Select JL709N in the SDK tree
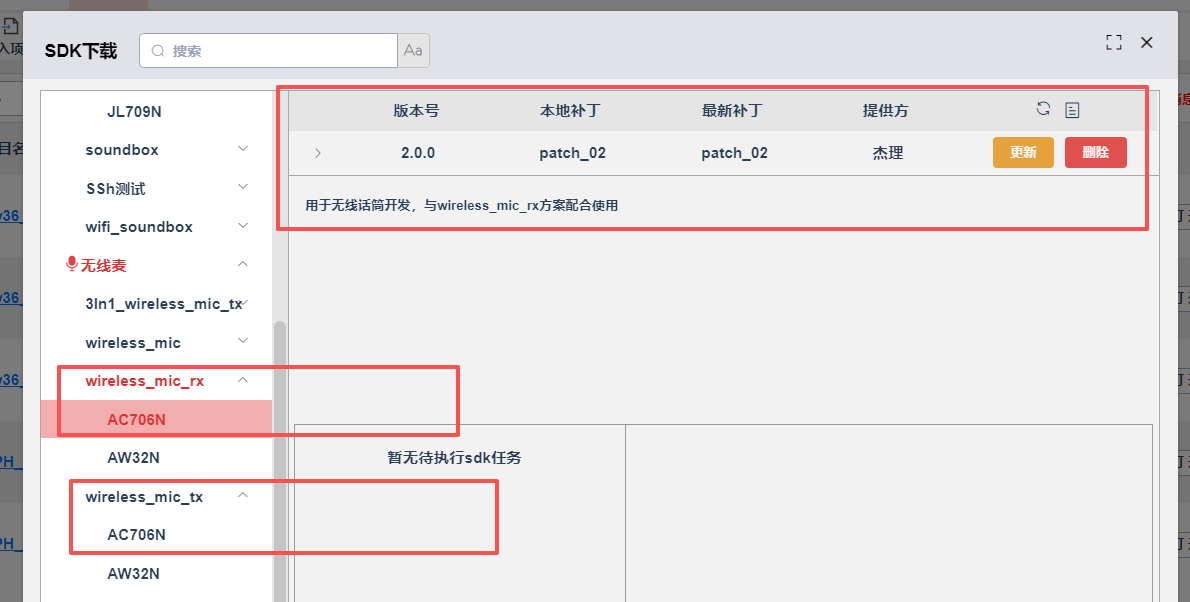Viewport: 1190px width, 602px height. tap(134, 112)
